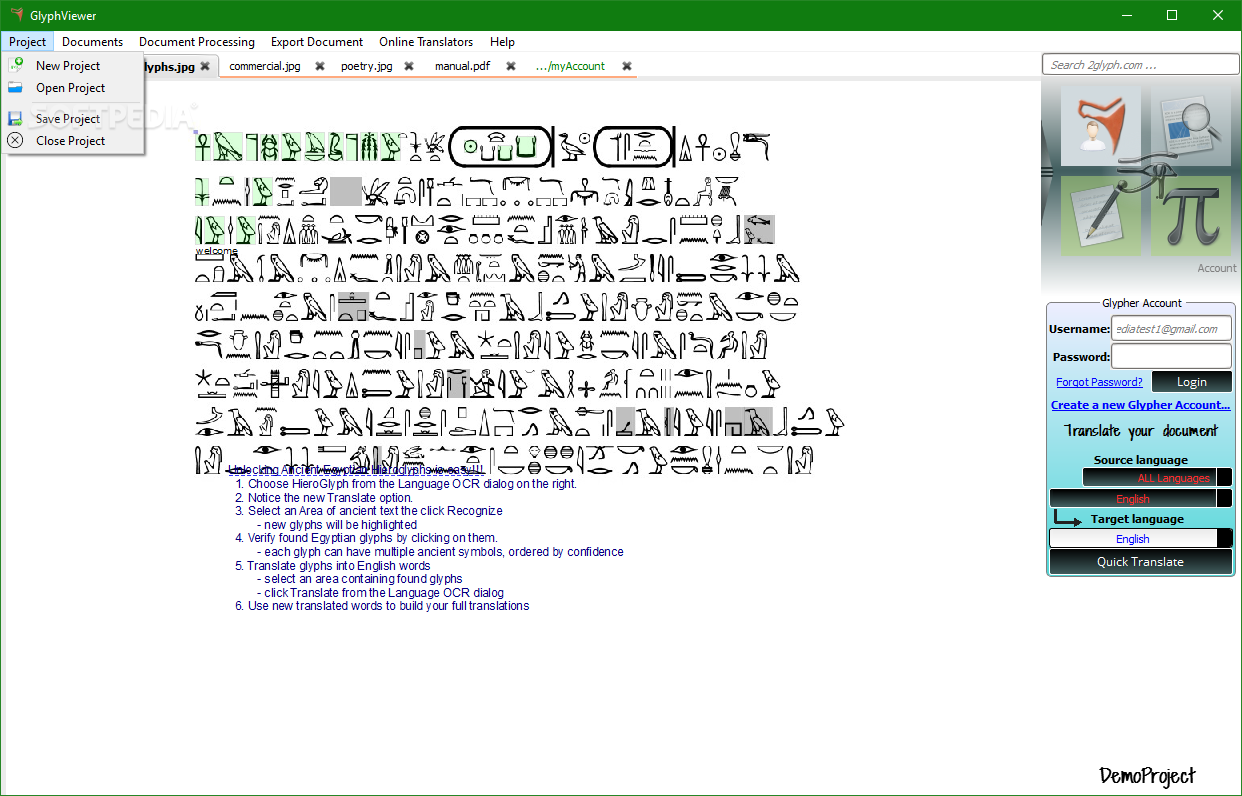Minimize the GlyphViewer window

point(1126,15)
